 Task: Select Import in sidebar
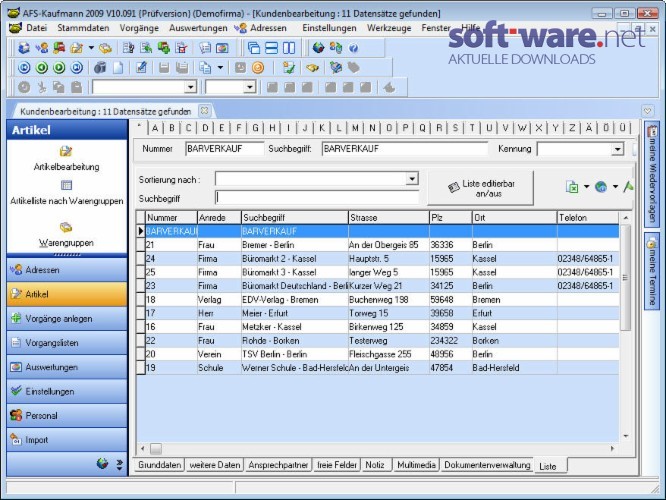[x=67, y=440]
